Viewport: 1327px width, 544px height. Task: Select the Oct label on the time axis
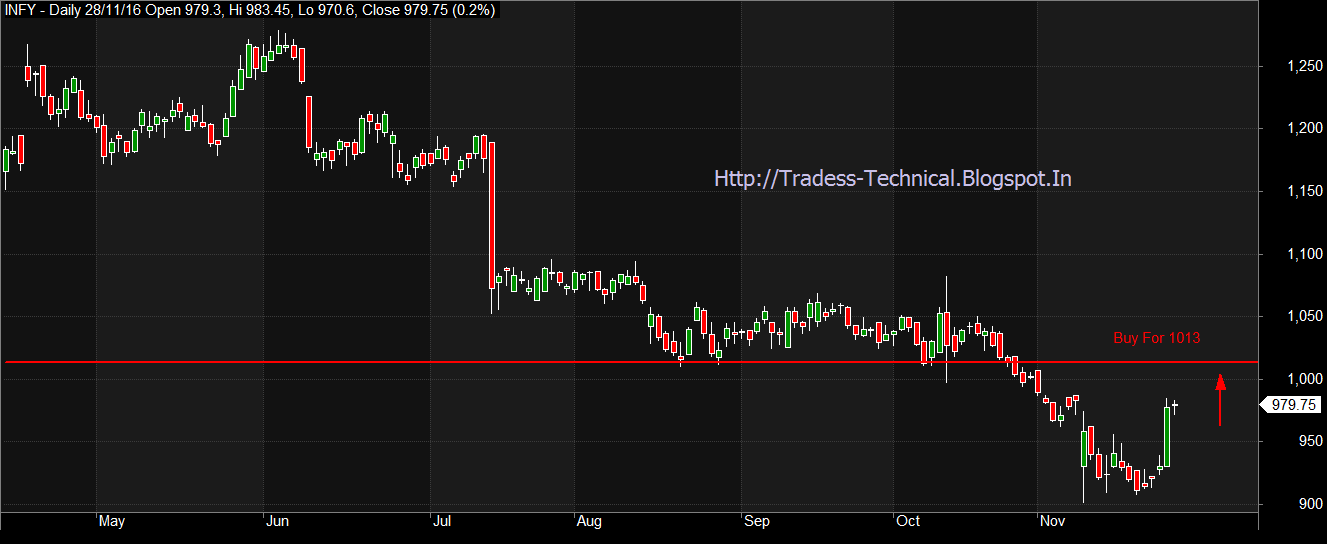[909, 521]
